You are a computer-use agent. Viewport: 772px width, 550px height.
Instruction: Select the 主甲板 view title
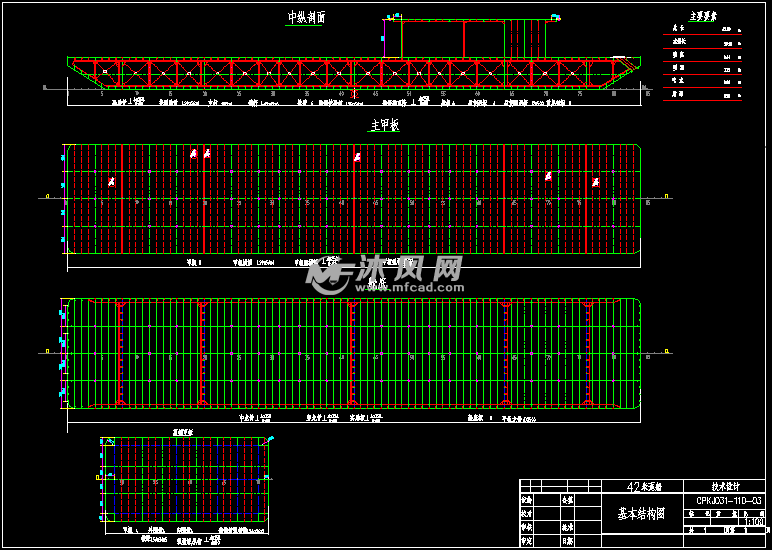pyautogui.click(x=385, y=126)
